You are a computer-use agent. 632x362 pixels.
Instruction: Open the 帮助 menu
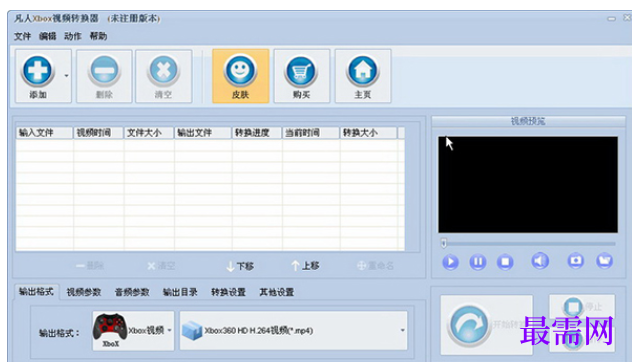pyautogui.click(x=98, y=36)
